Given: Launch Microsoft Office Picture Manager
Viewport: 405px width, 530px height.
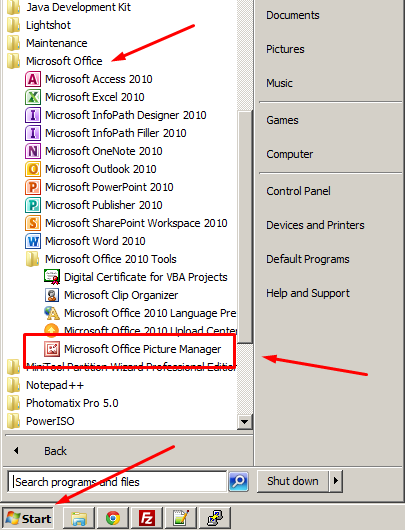Looking at the screenshot, I should tap(142, 349).
